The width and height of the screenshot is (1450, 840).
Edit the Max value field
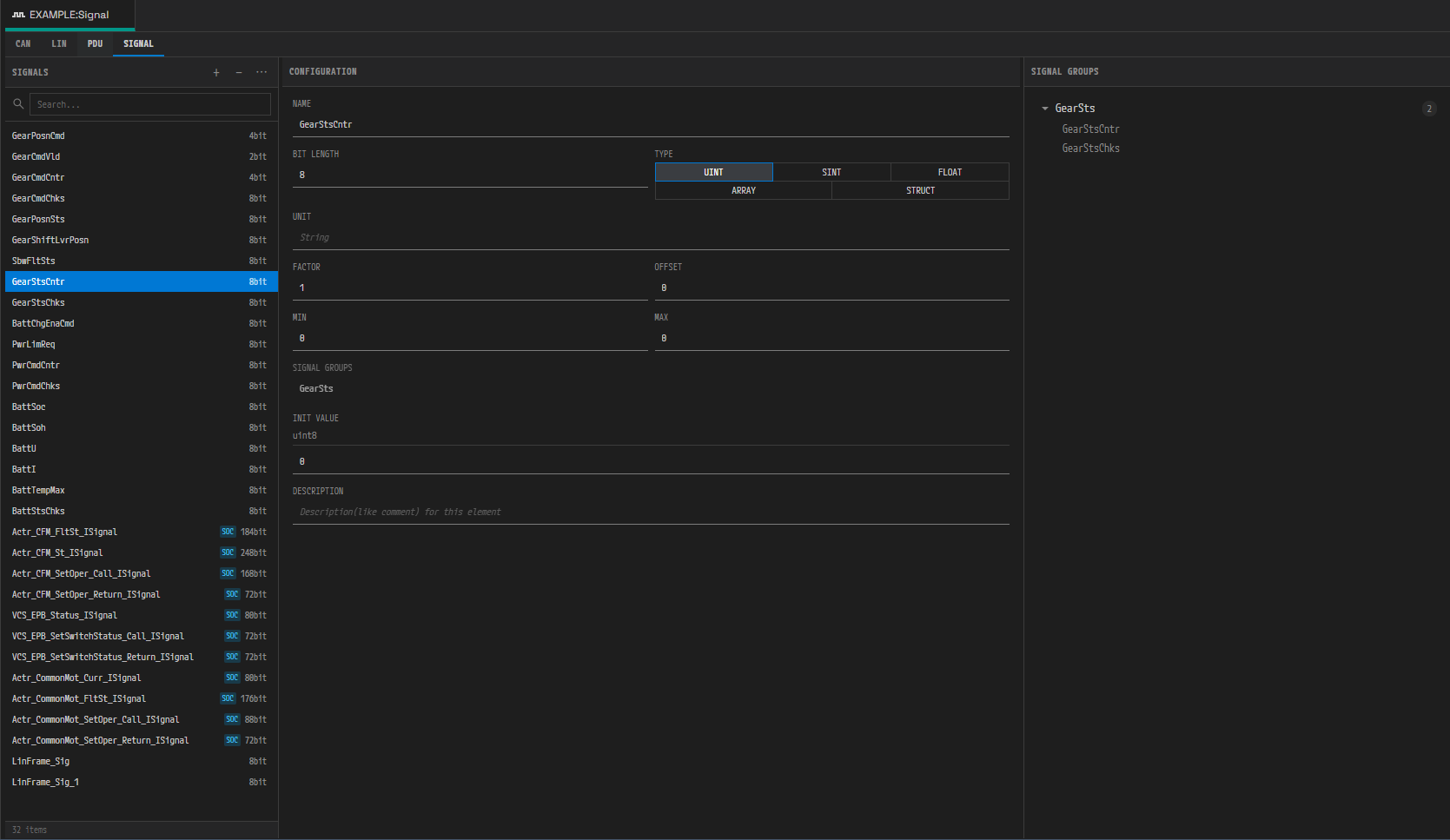pos(831,339)
